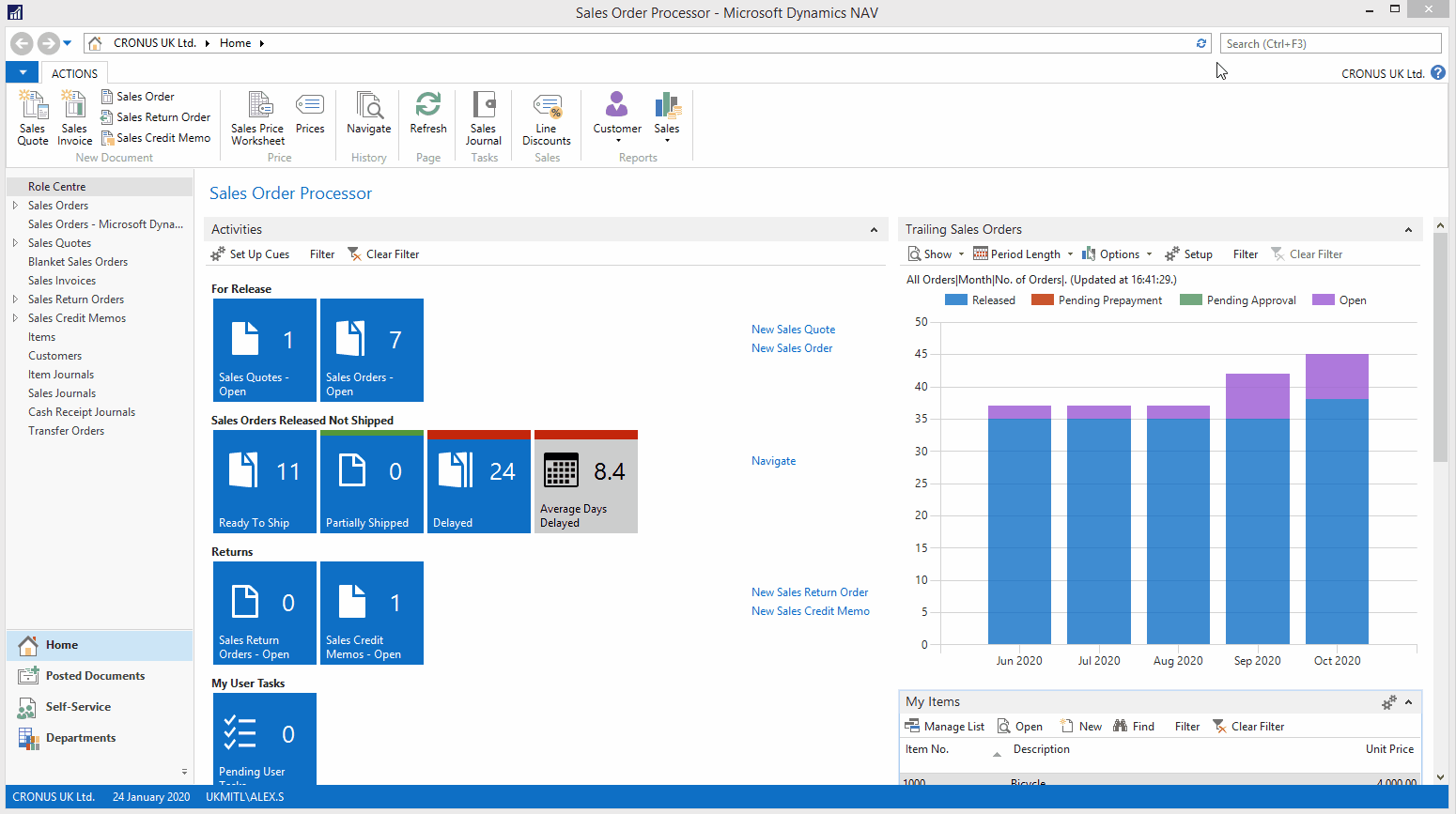1456x814 pixels.
Task: Click the address bar refresh icon
Action: click(1200, 43)
